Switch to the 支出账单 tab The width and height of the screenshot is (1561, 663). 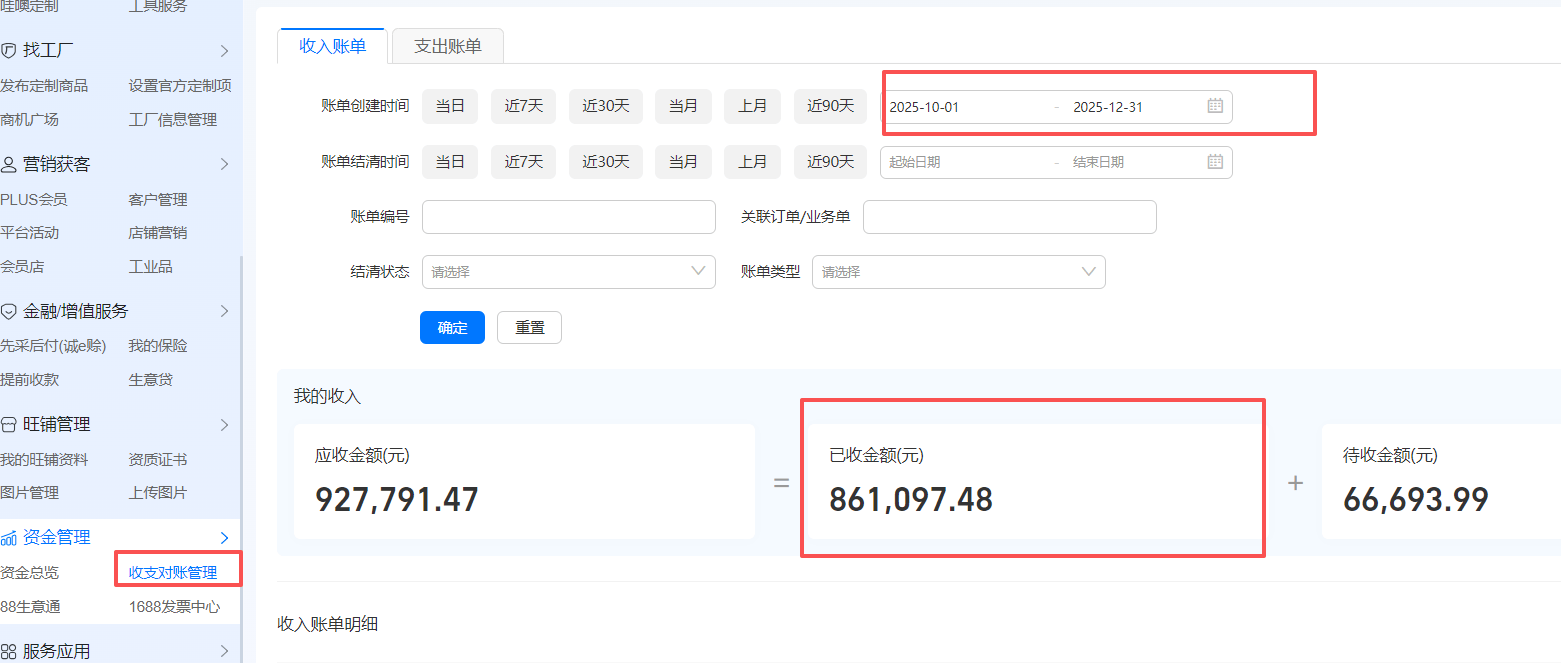[447, 46]
